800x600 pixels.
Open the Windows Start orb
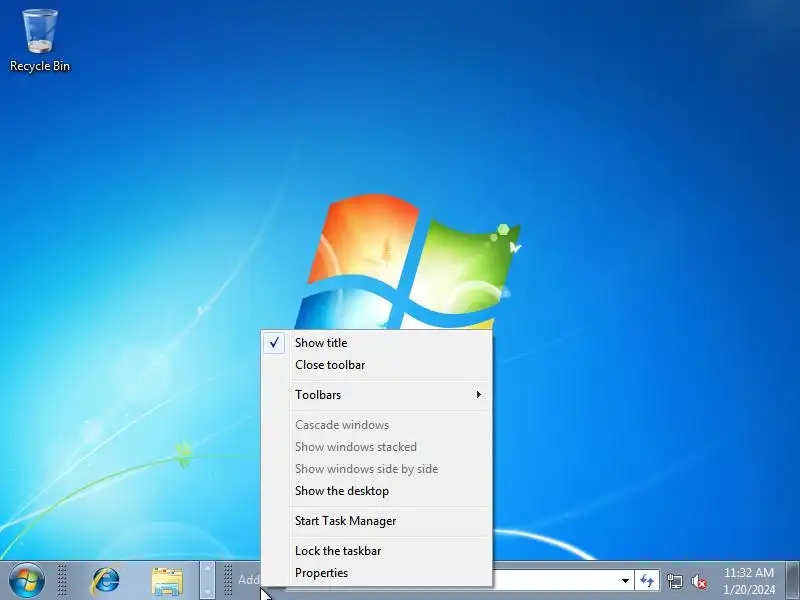[27, 581]
